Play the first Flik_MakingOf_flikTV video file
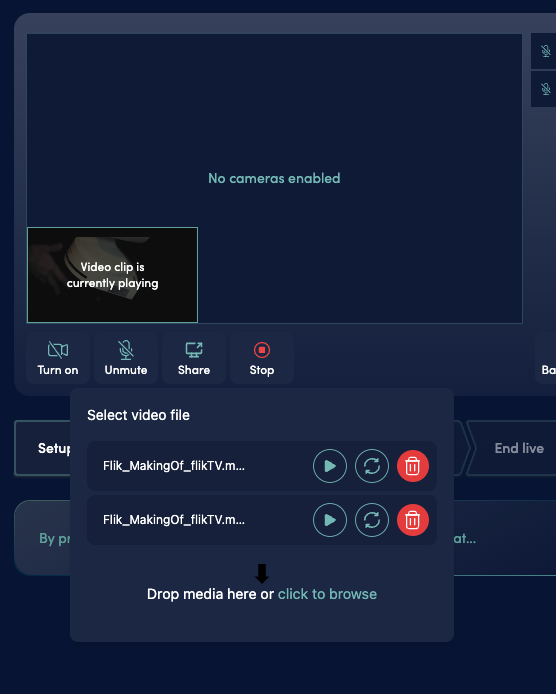 [330, 466]
